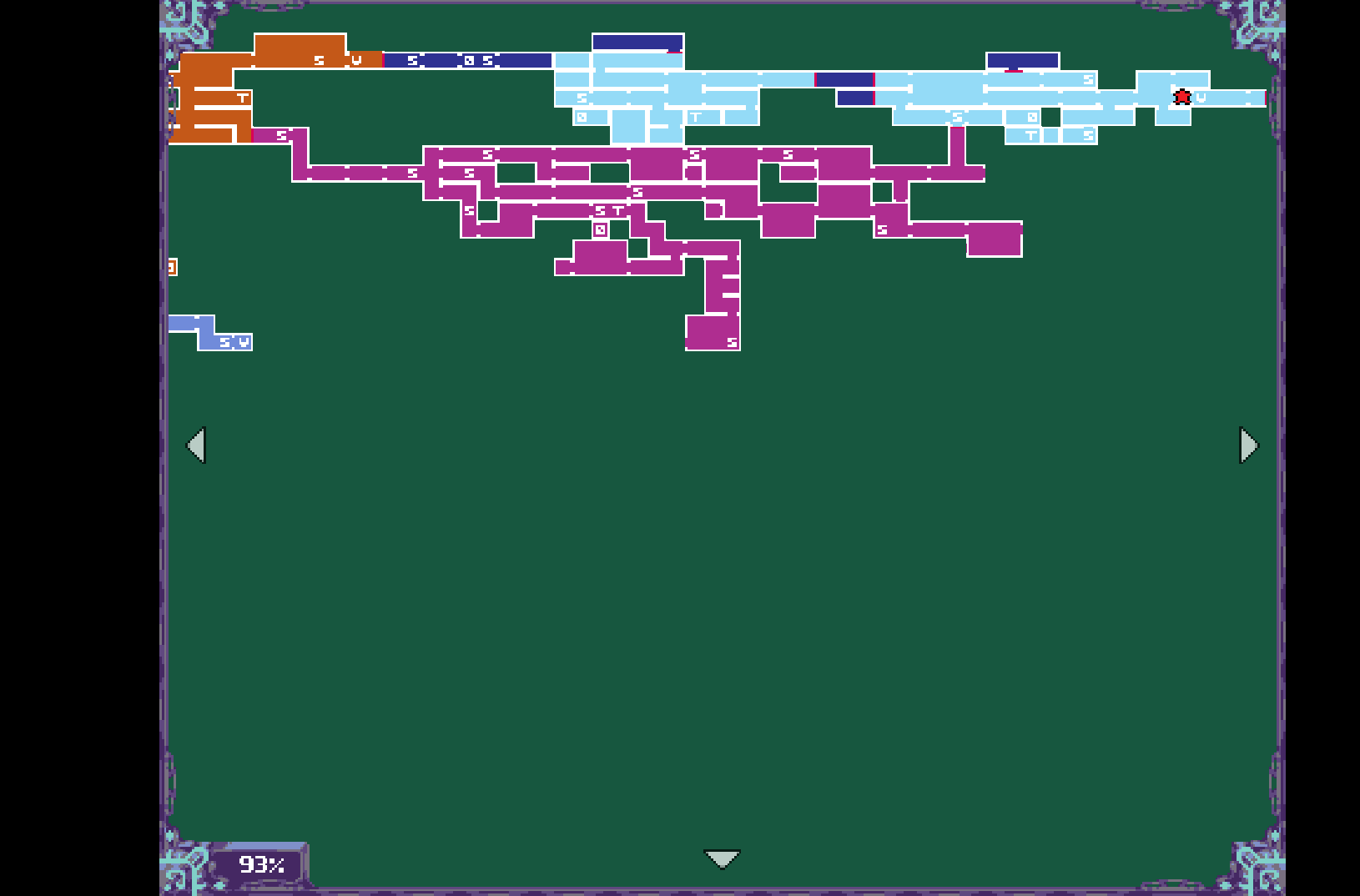
Task: Select the red player position marker
Action: click(1181, 98)
